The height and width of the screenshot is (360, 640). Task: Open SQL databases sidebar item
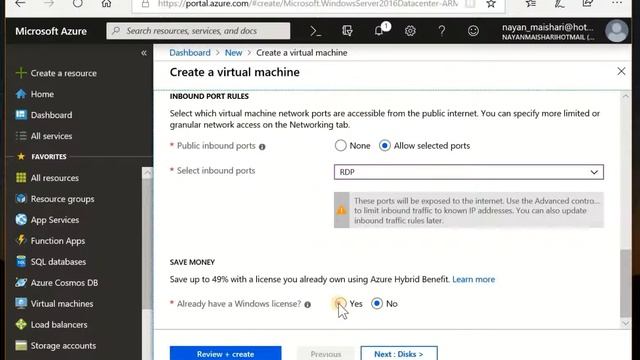(58, 262)
